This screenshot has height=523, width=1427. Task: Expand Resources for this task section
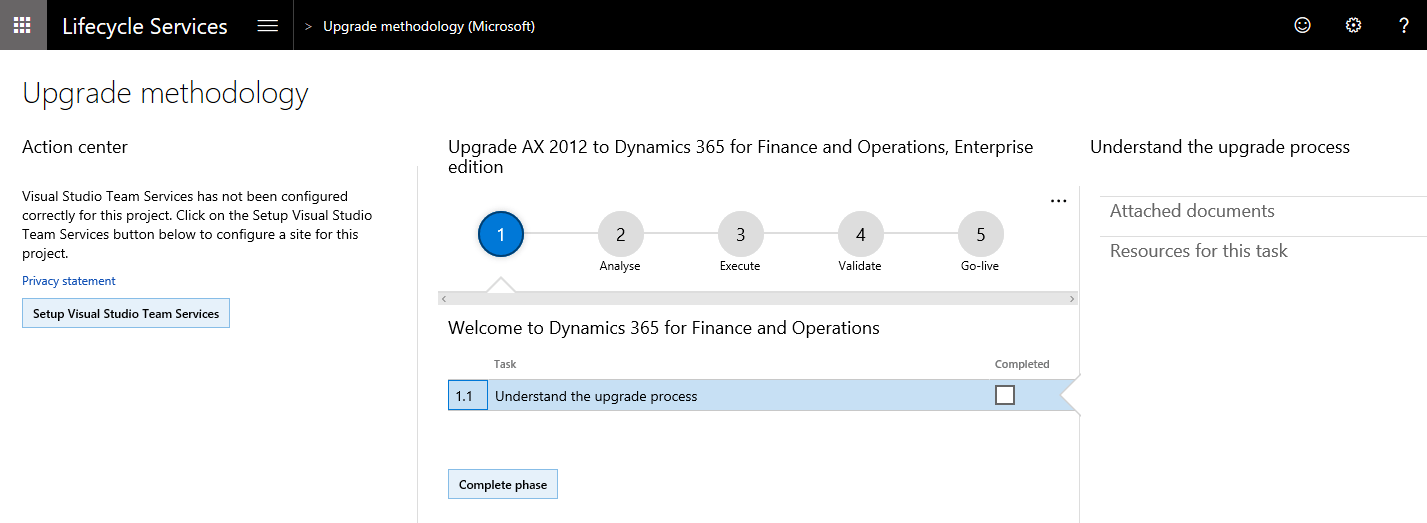1198,251
